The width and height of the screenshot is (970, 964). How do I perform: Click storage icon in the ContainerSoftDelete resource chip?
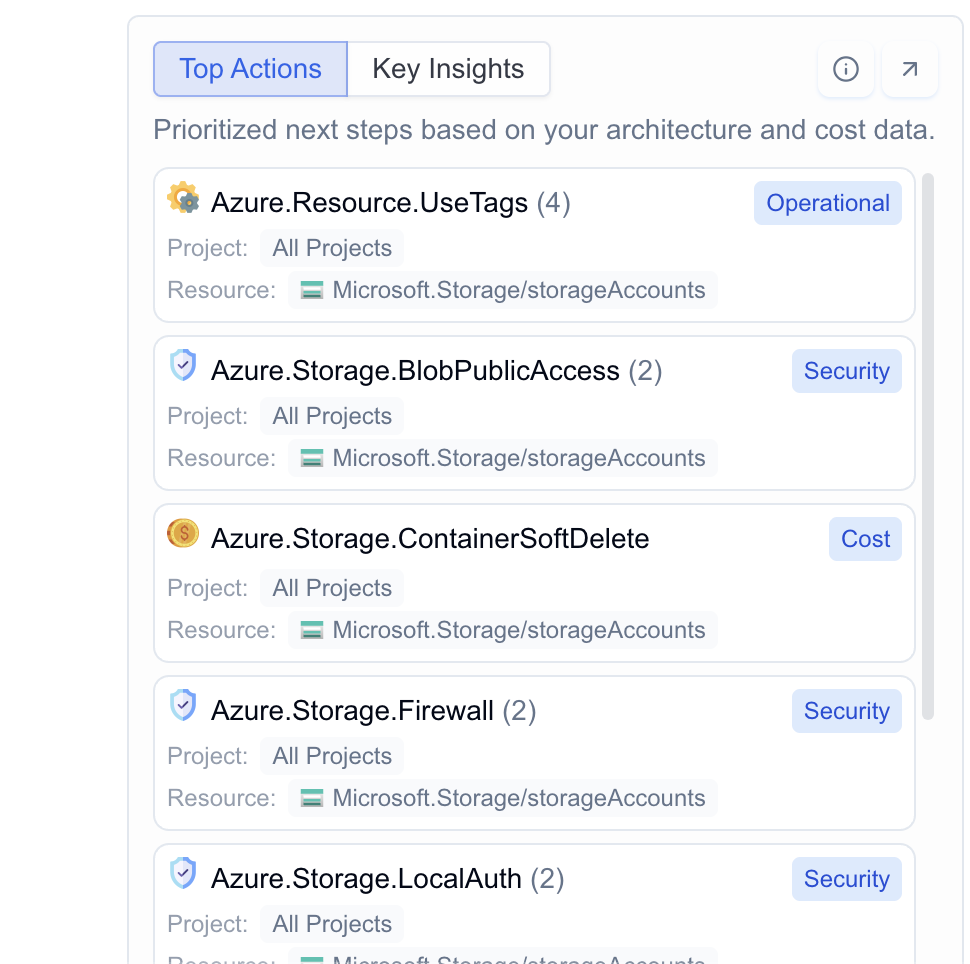[312, 630]
